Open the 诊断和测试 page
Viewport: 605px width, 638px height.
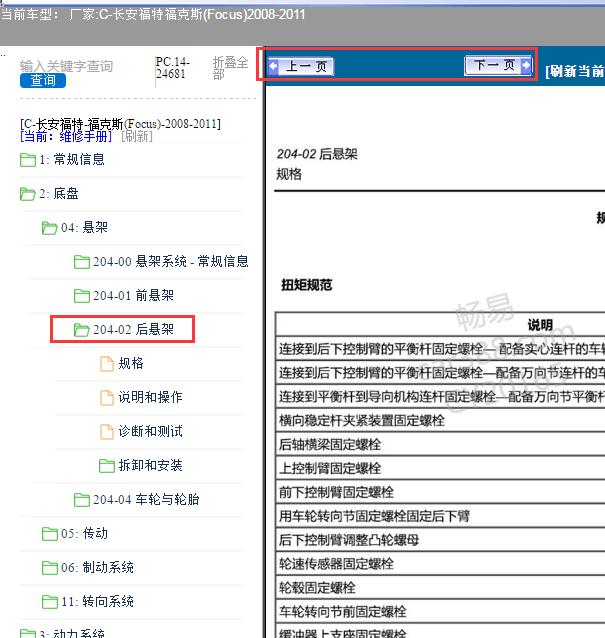point(150,431)
